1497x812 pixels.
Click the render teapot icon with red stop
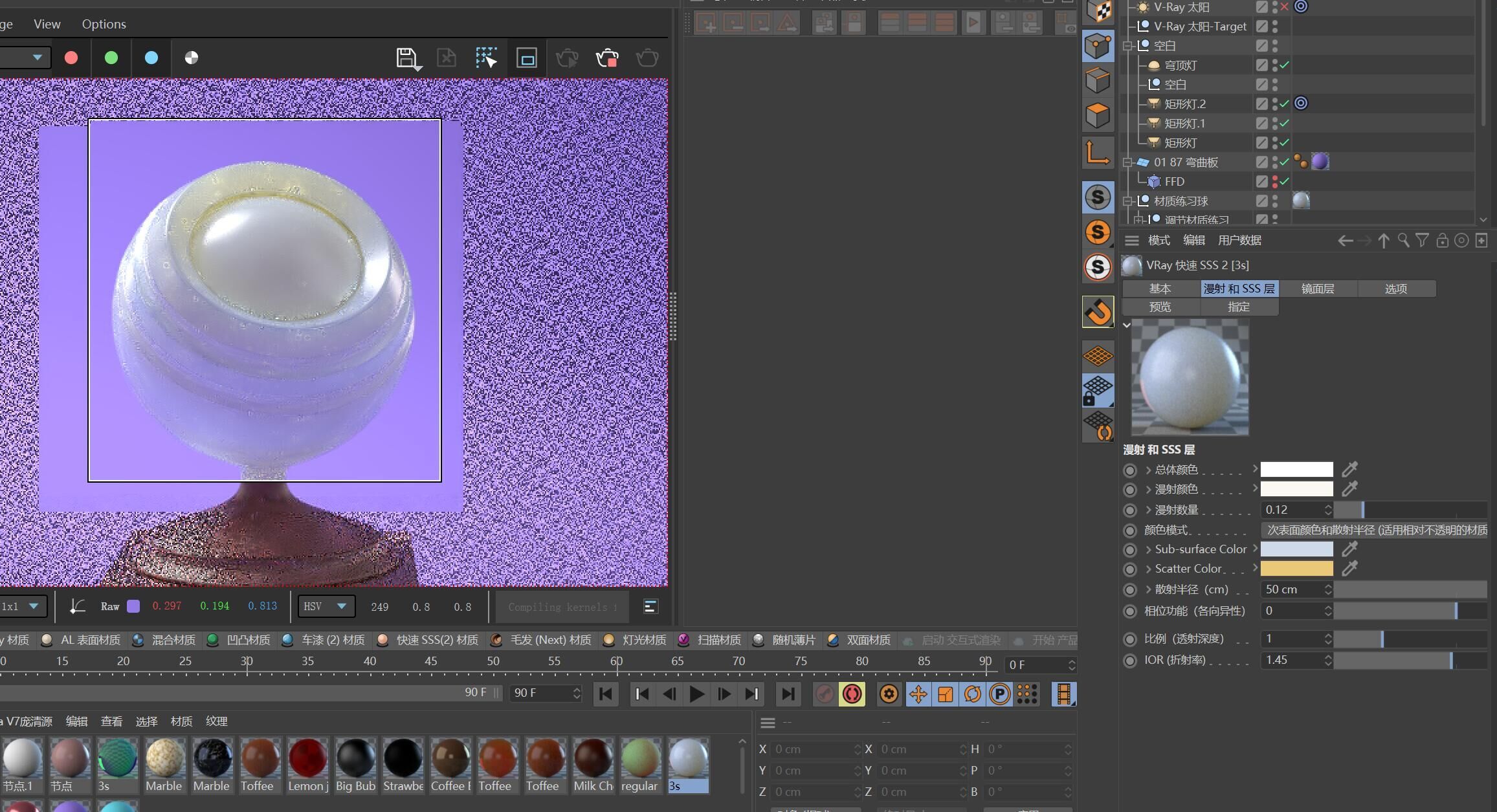[x=607, y=58]
